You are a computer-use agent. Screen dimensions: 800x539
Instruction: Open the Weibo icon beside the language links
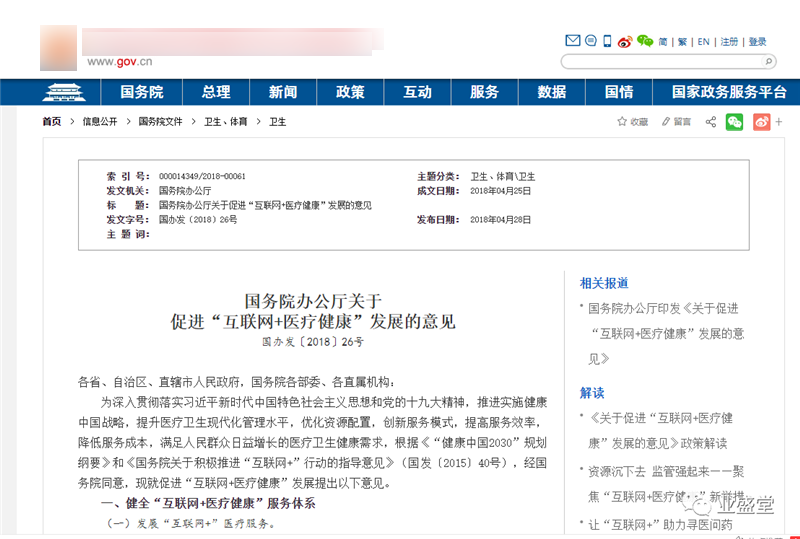point(625,42)
